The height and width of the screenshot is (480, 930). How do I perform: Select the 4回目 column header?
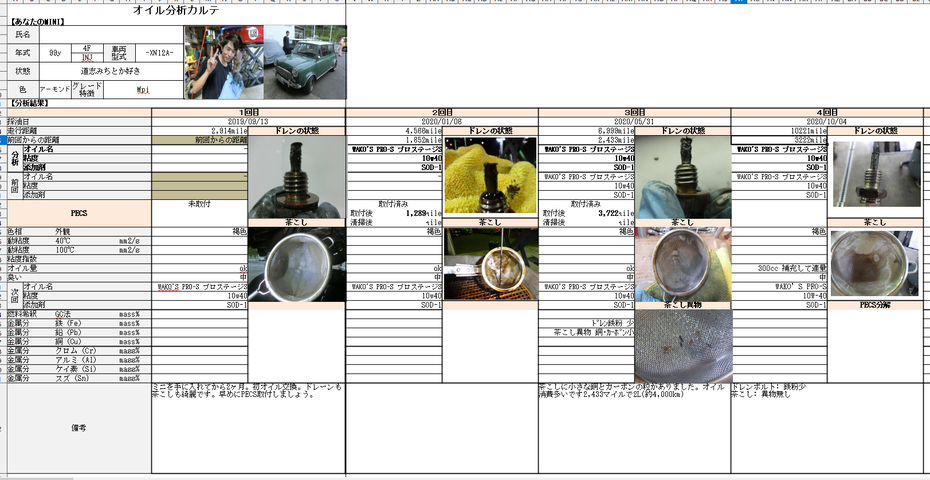(827, 112)
